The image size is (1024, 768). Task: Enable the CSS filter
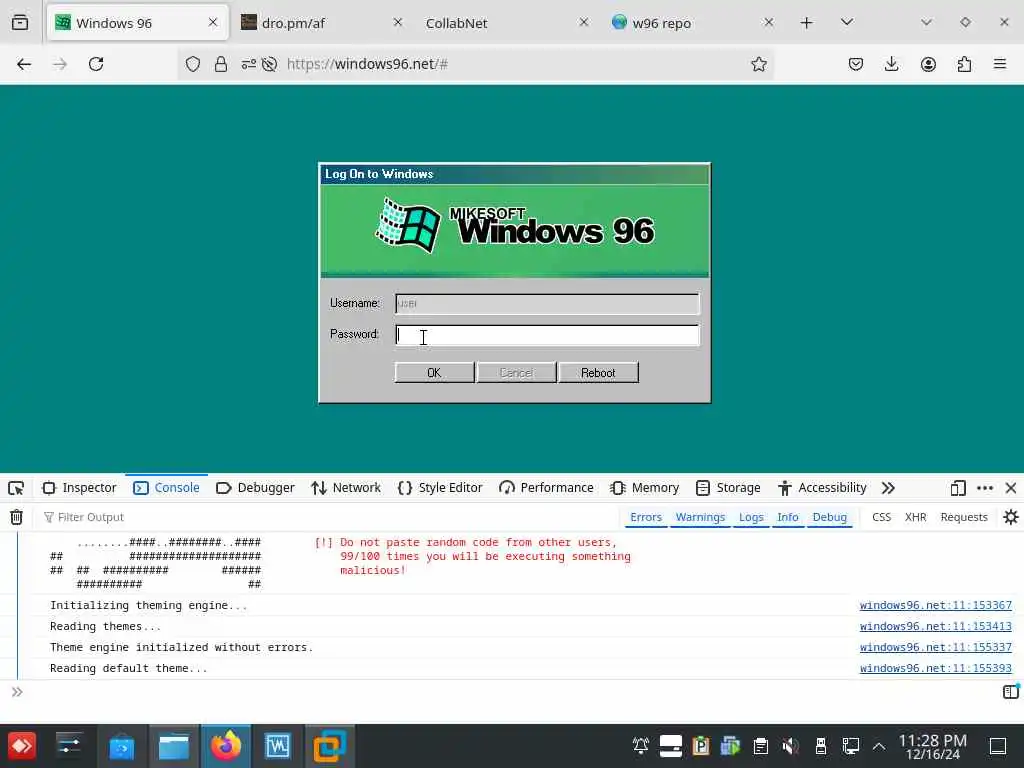click(881, 517)
